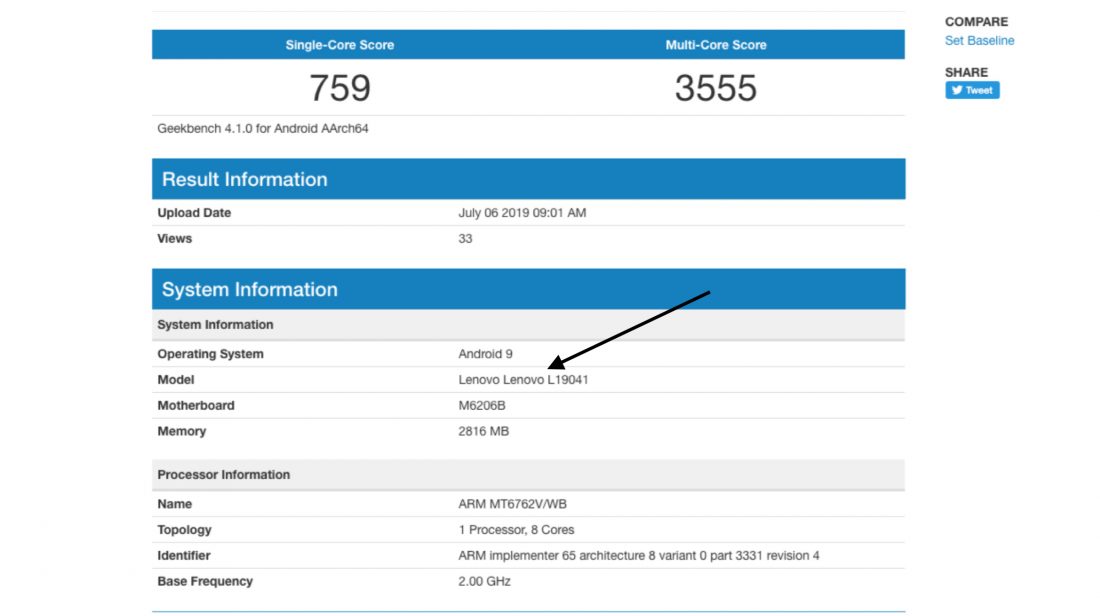Viewport: 1100px width, 616px height.
Task: Click the processor name ARM MT6762V/WB
Action: (x=513, y=504)
